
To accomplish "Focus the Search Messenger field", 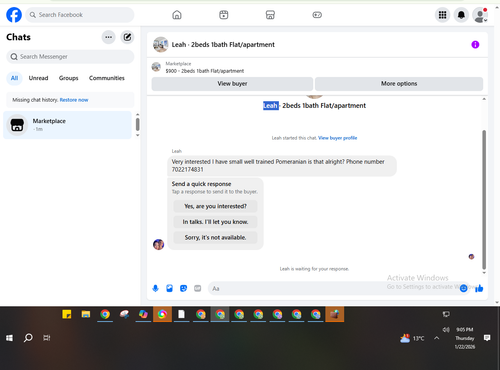I will pos(70,57).
